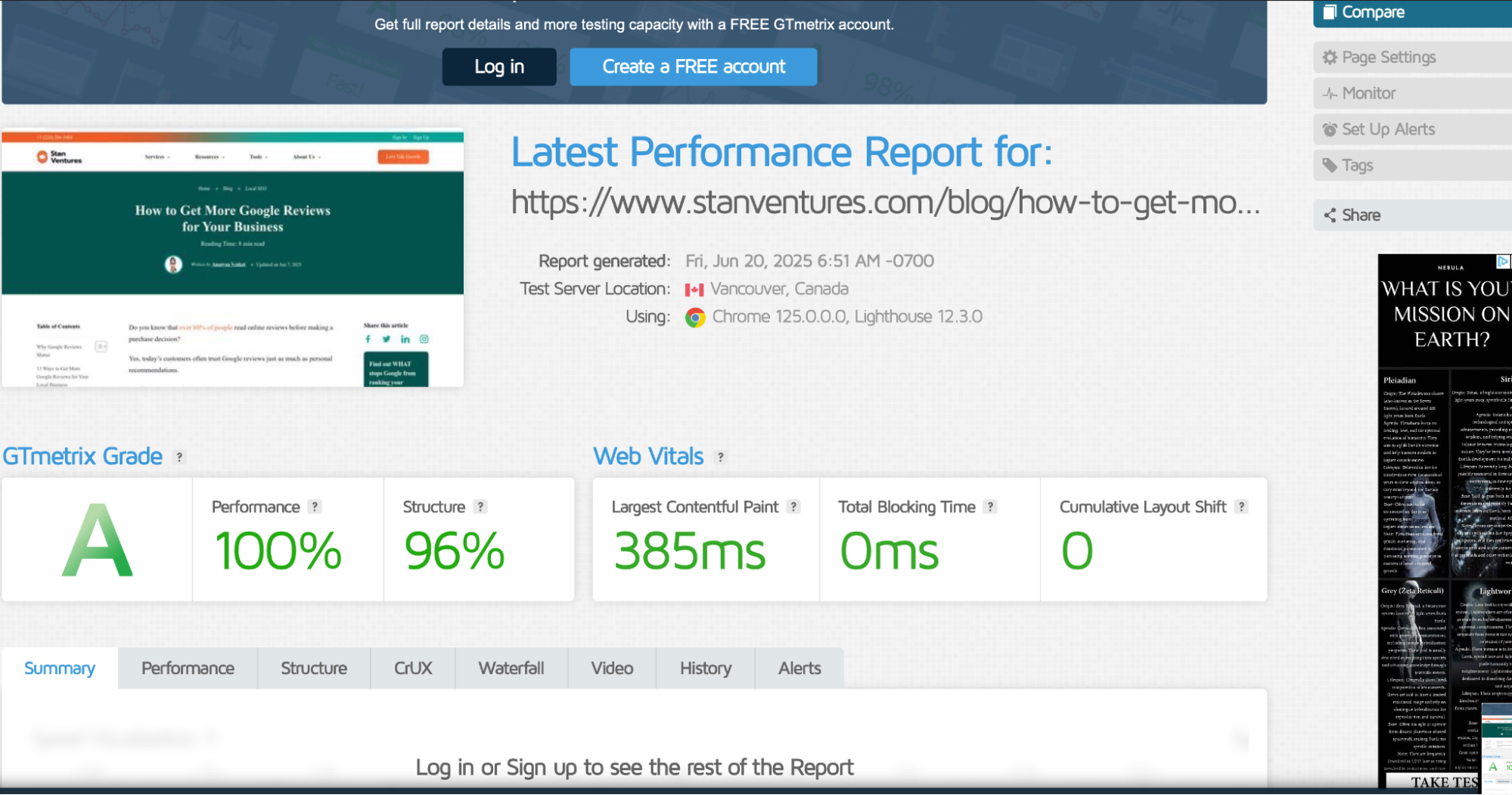Open the Structure score help icon
This screenshot has height=795, width=1512.
(x=480, y=508)
